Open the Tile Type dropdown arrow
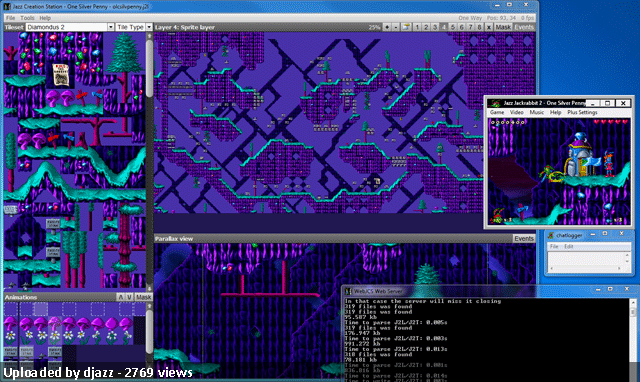640x382 pixels. [x=149, y=27]
